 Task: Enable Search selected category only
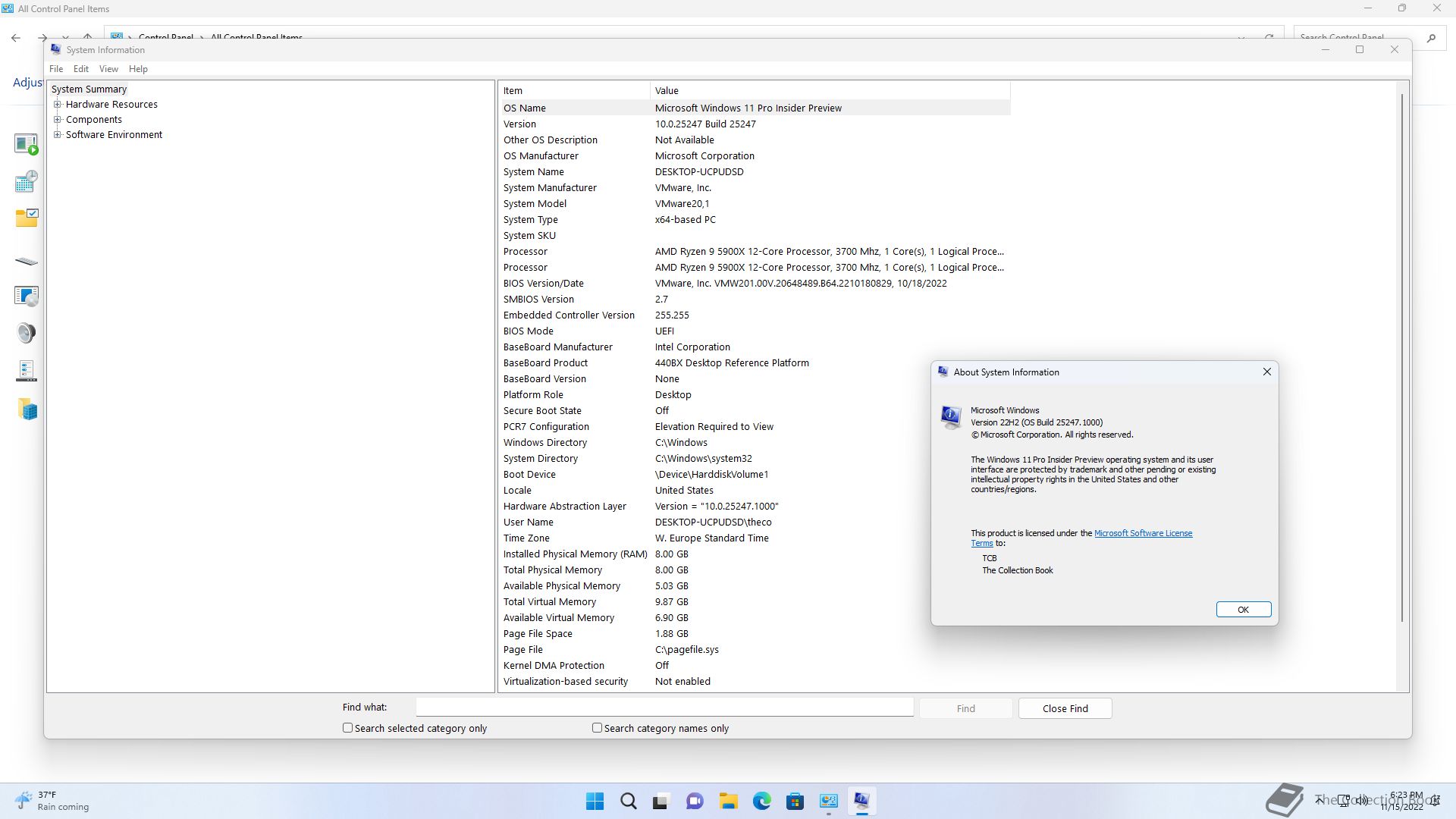tap(347, 728)
